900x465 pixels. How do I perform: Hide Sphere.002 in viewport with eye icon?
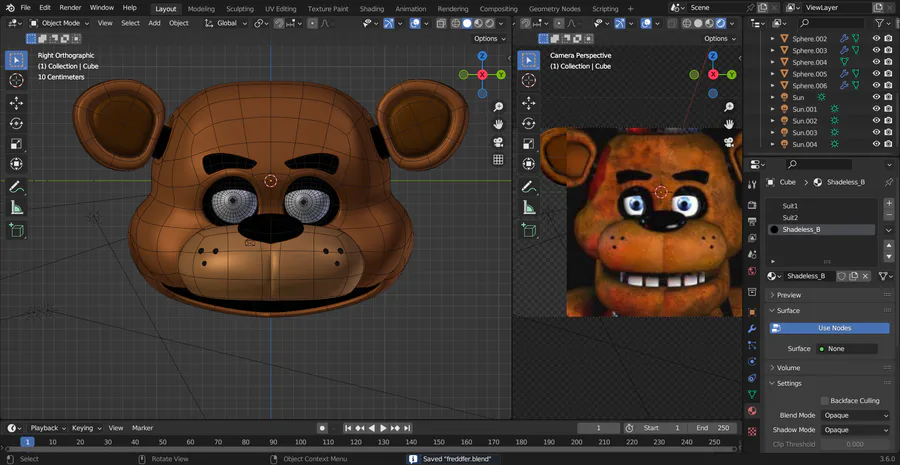876,38
